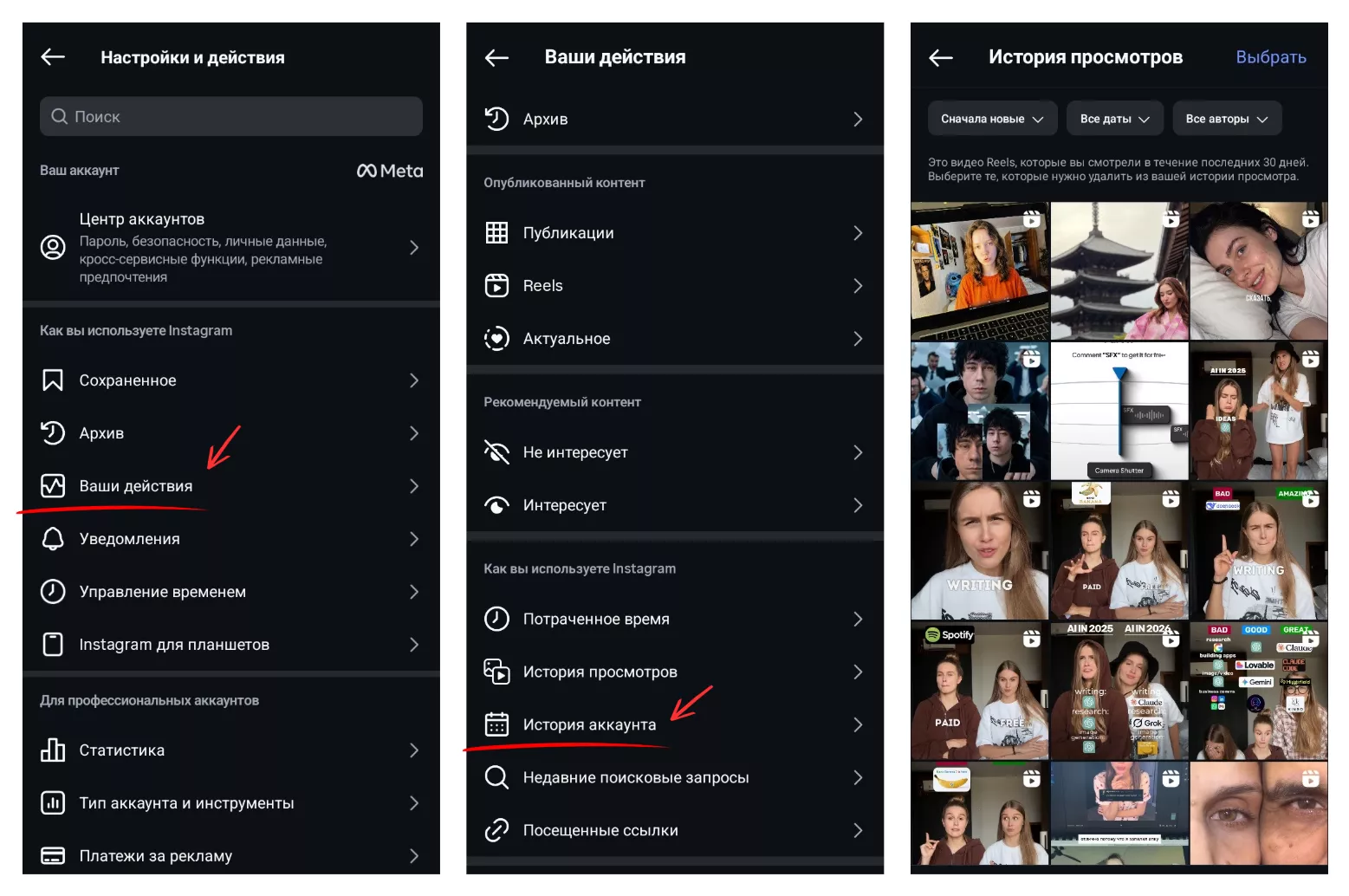Click the Сохраненное bookmark icon
Viewport: 1349px width, 896px height.
pos(52,380)
